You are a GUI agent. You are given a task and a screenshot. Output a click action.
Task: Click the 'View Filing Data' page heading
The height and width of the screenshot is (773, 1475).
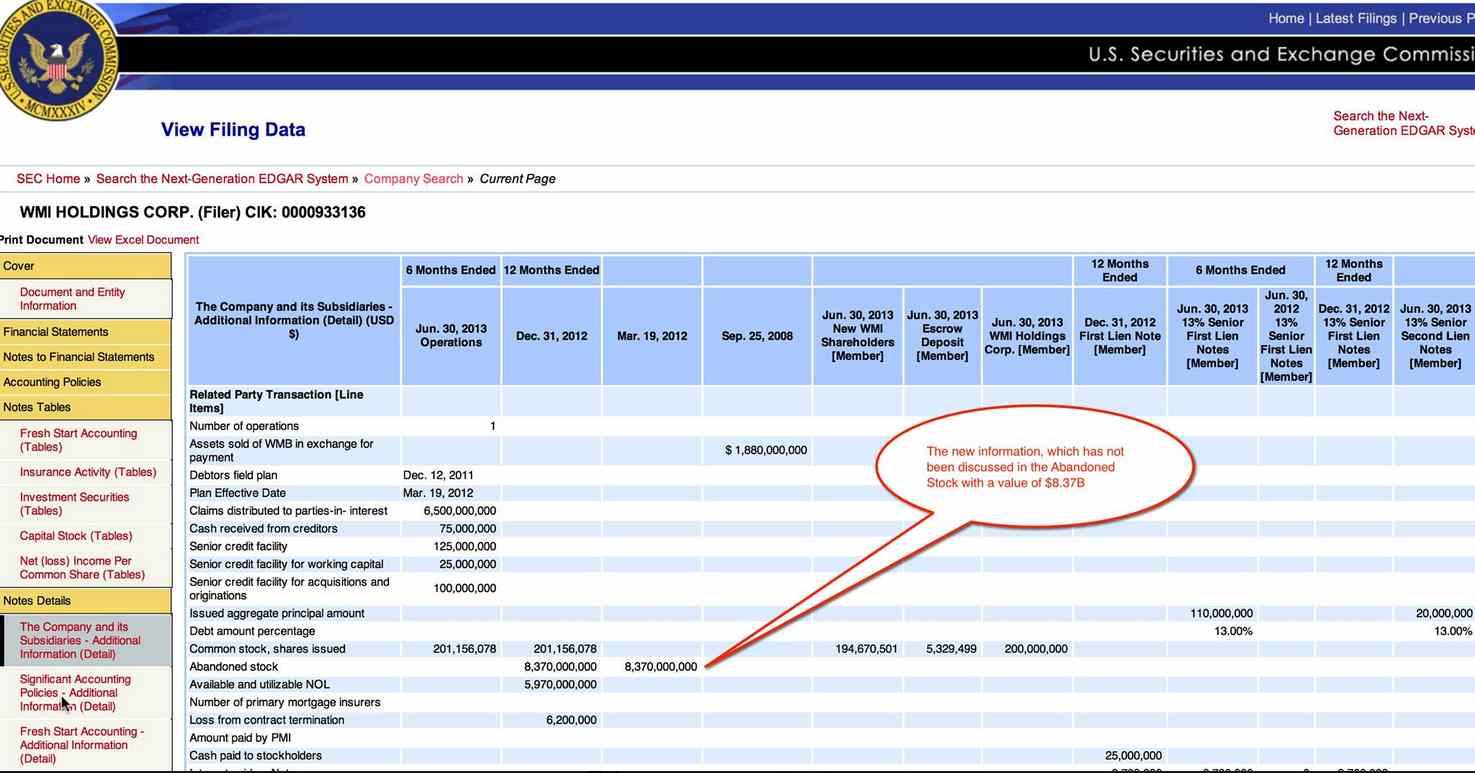[x=233, y=130]
